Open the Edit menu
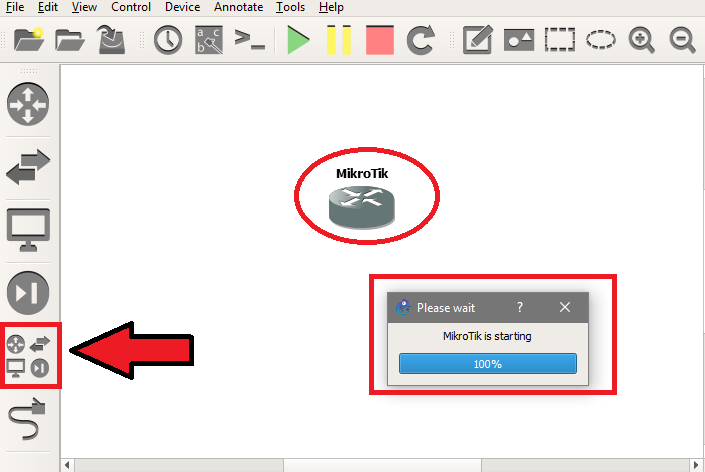The width and height of the screenshot is (705, 472). pos(48,7)
